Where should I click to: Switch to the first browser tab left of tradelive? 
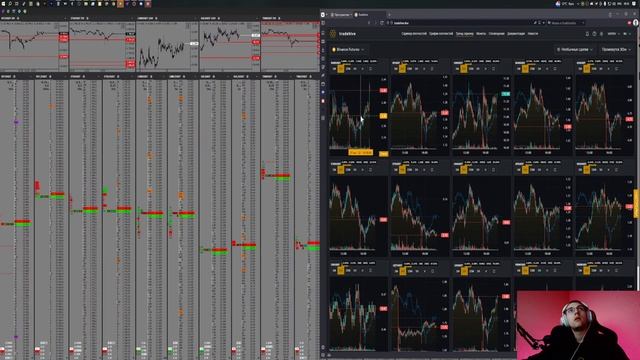341,15
